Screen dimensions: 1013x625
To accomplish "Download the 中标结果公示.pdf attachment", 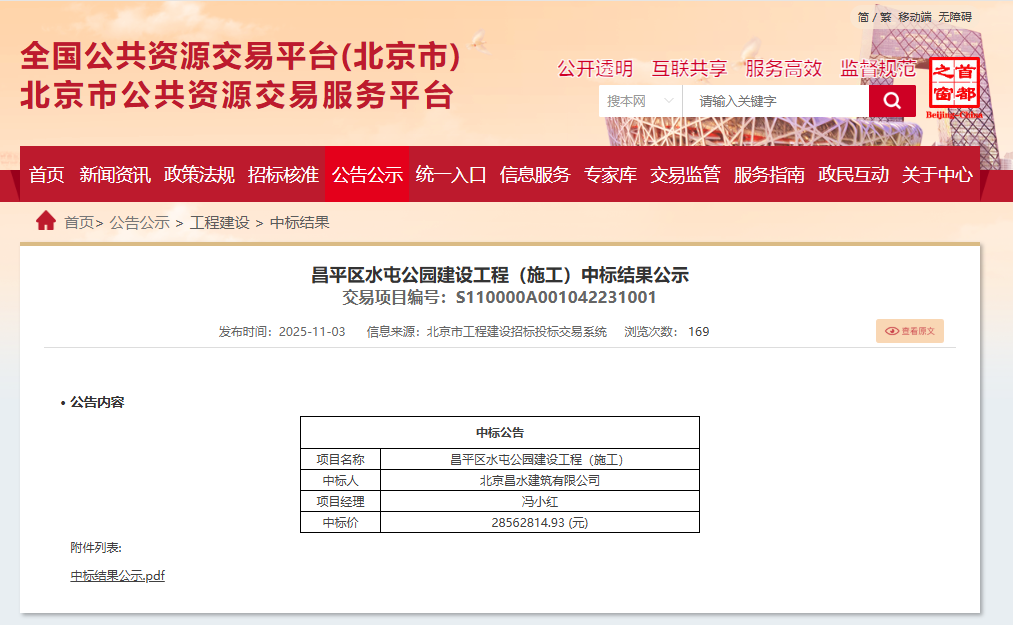I will (117, 576).
